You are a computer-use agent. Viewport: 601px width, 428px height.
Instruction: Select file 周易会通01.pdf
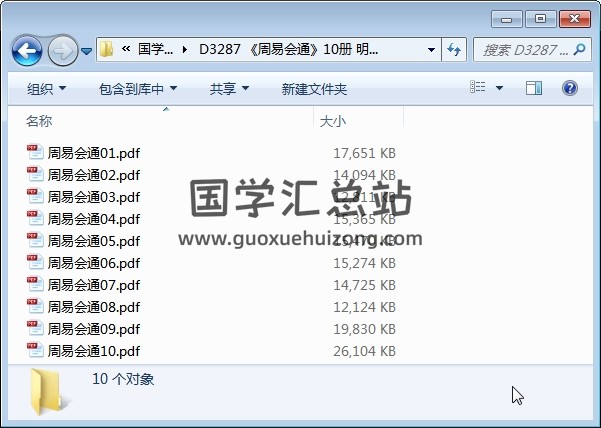click(94, 153)
